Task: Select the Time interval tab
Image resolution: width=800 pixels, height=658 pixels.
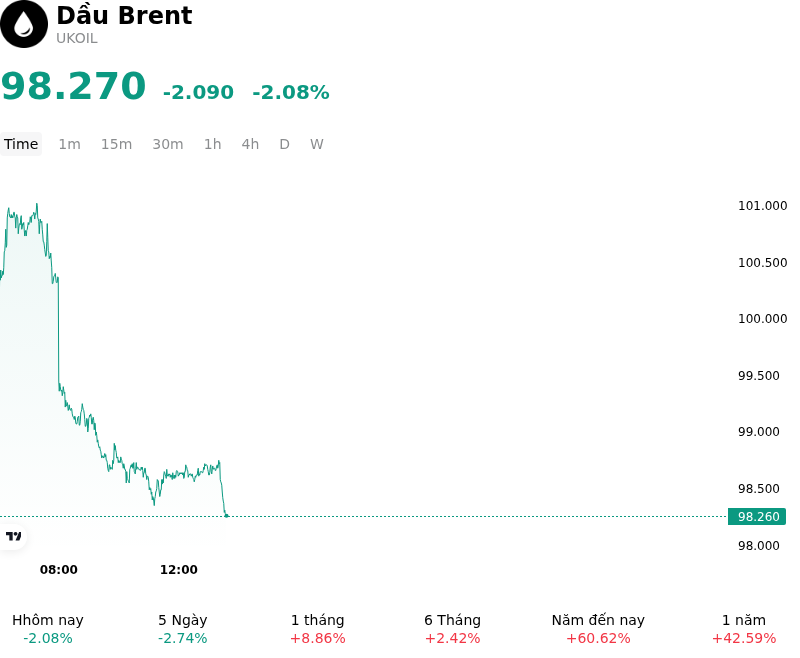Action: coord(21,144)
